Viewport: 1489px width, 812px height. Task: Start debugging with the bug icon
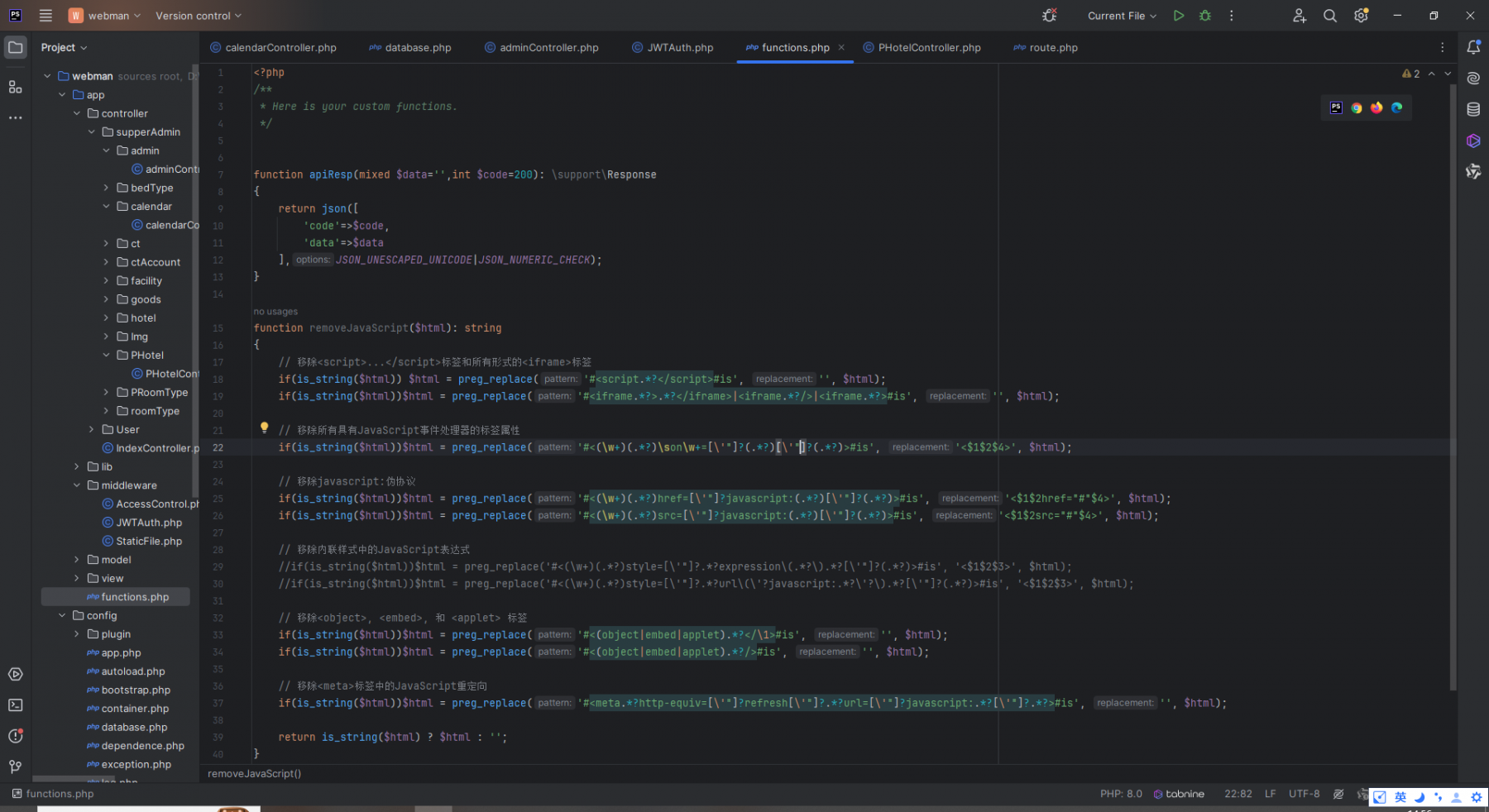click(x=1205, y=16)
